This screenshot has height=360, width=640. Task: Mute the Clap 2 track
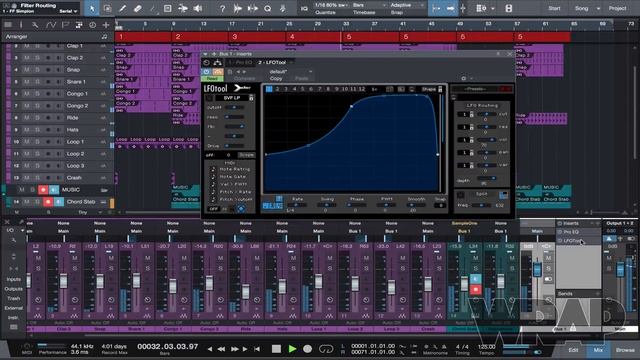coord(27,58)
